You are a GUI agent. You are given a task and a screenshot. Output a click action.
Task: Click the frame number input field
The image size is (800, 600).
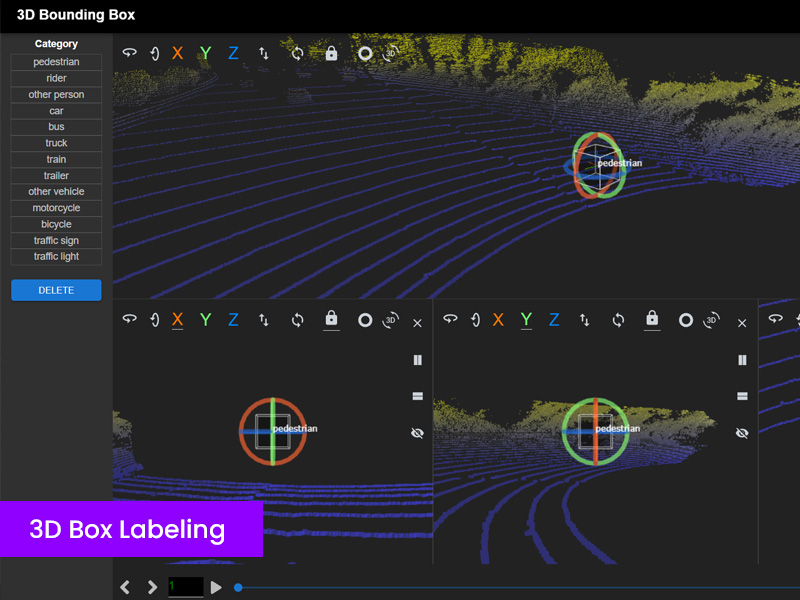pos(185,587)
